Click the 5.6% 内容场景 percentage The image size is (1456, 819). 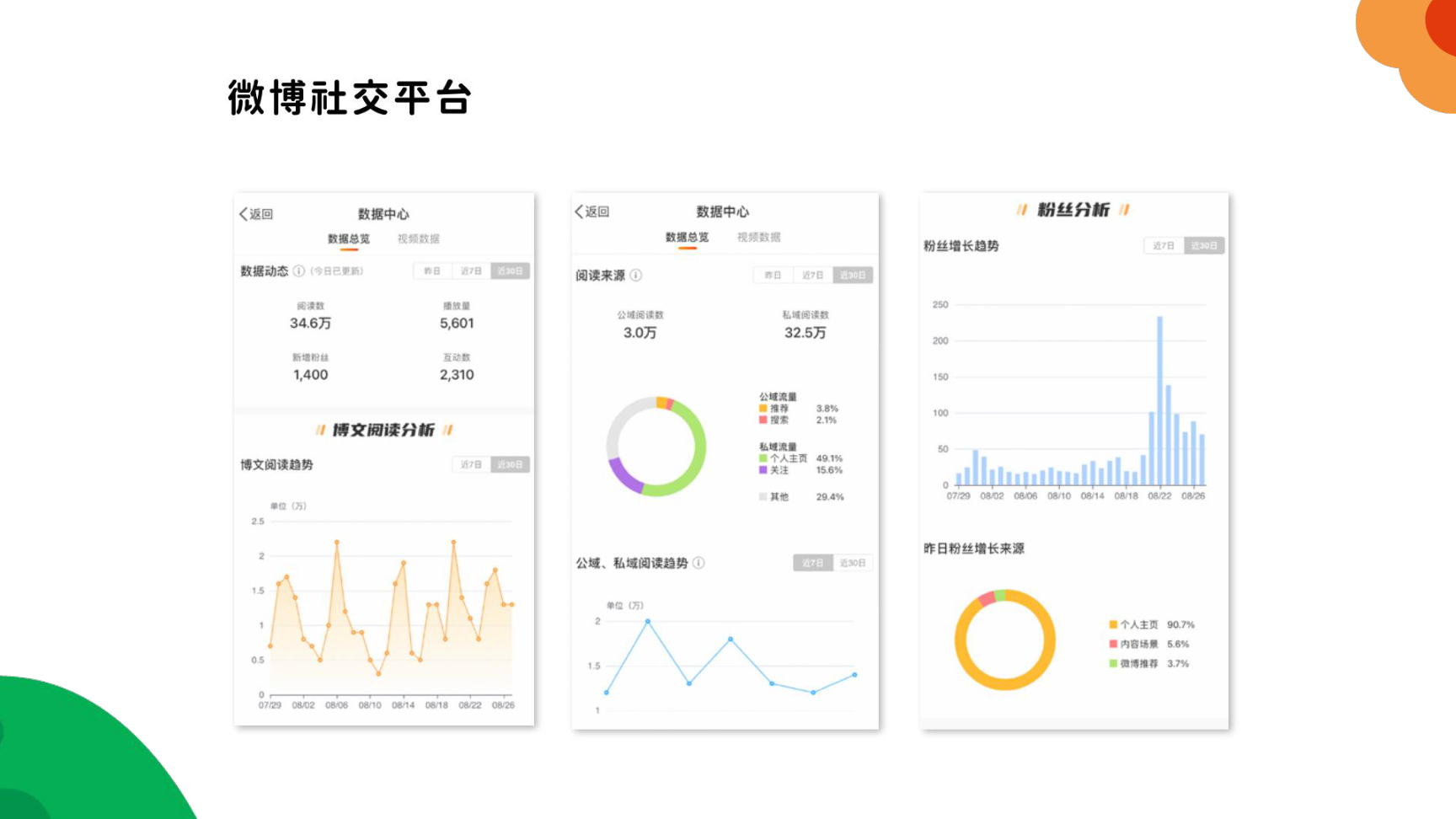tap(1178, 644)
